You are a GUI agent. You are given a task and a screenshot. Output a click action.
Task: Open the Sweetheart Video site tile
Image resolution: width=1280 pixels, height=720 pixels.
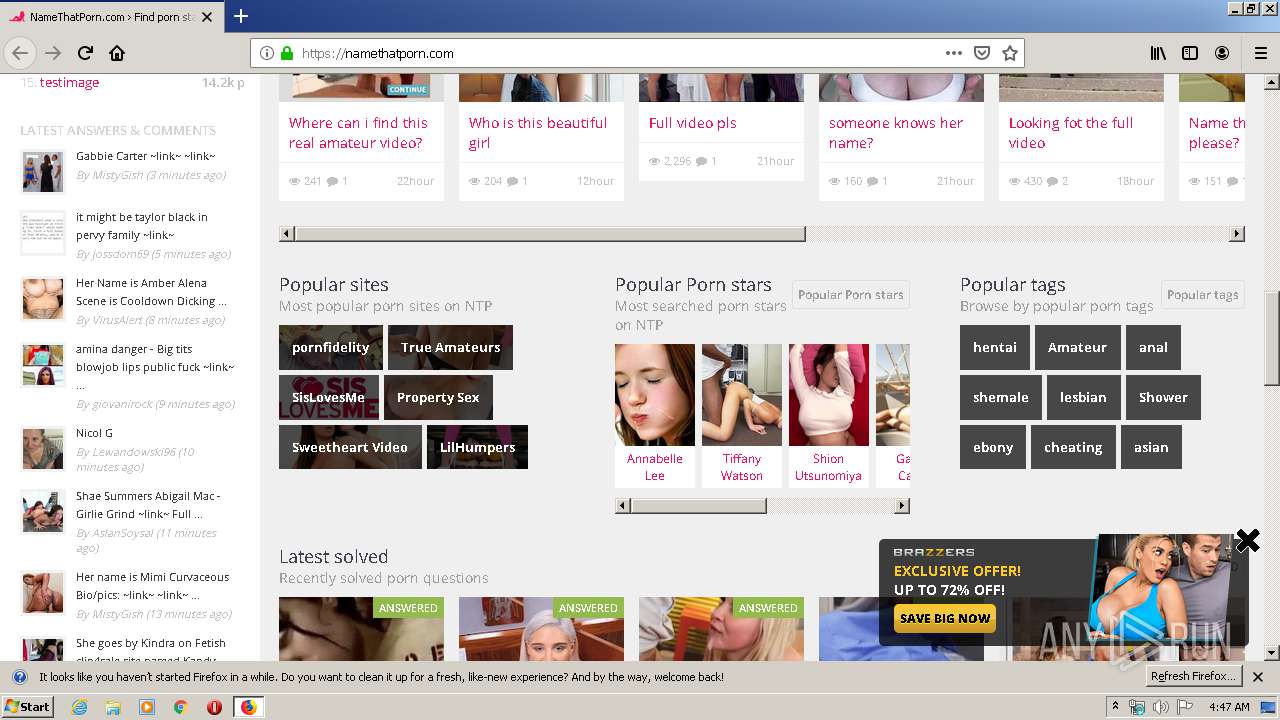point(350,447)
